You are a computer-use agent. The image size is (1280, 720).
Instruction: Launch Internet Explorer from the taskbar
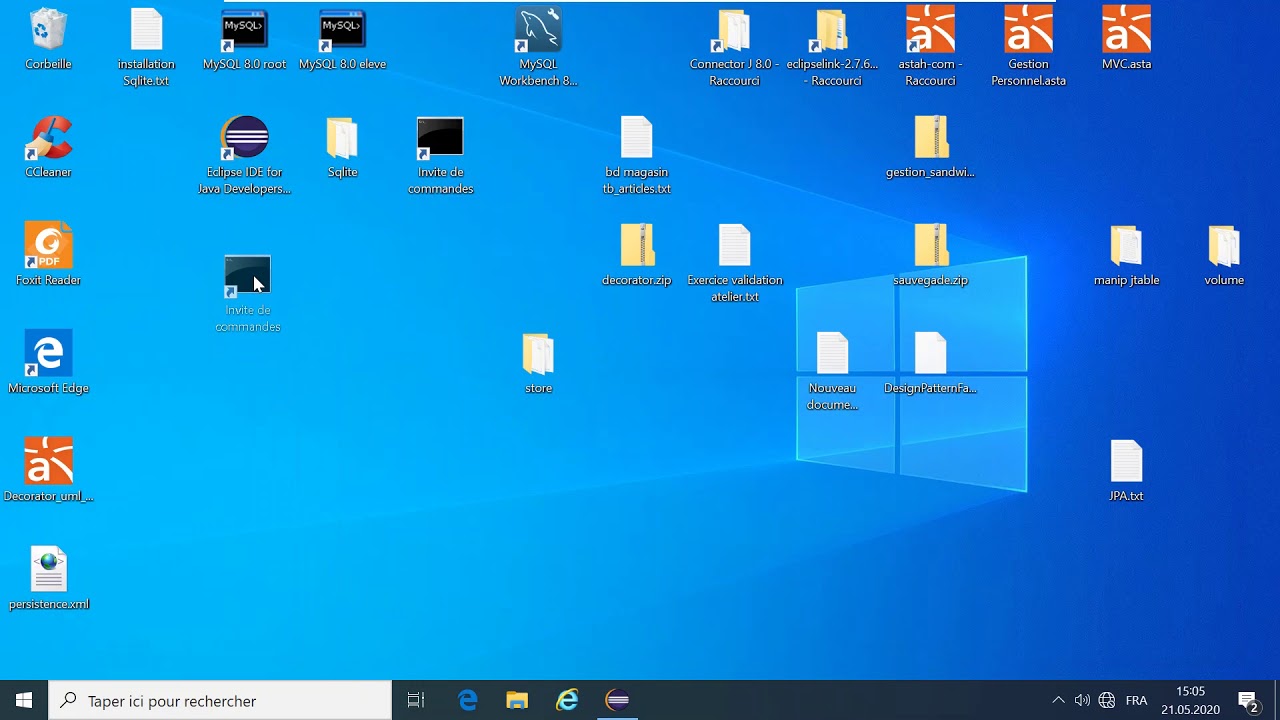click(x=567, y=701)
